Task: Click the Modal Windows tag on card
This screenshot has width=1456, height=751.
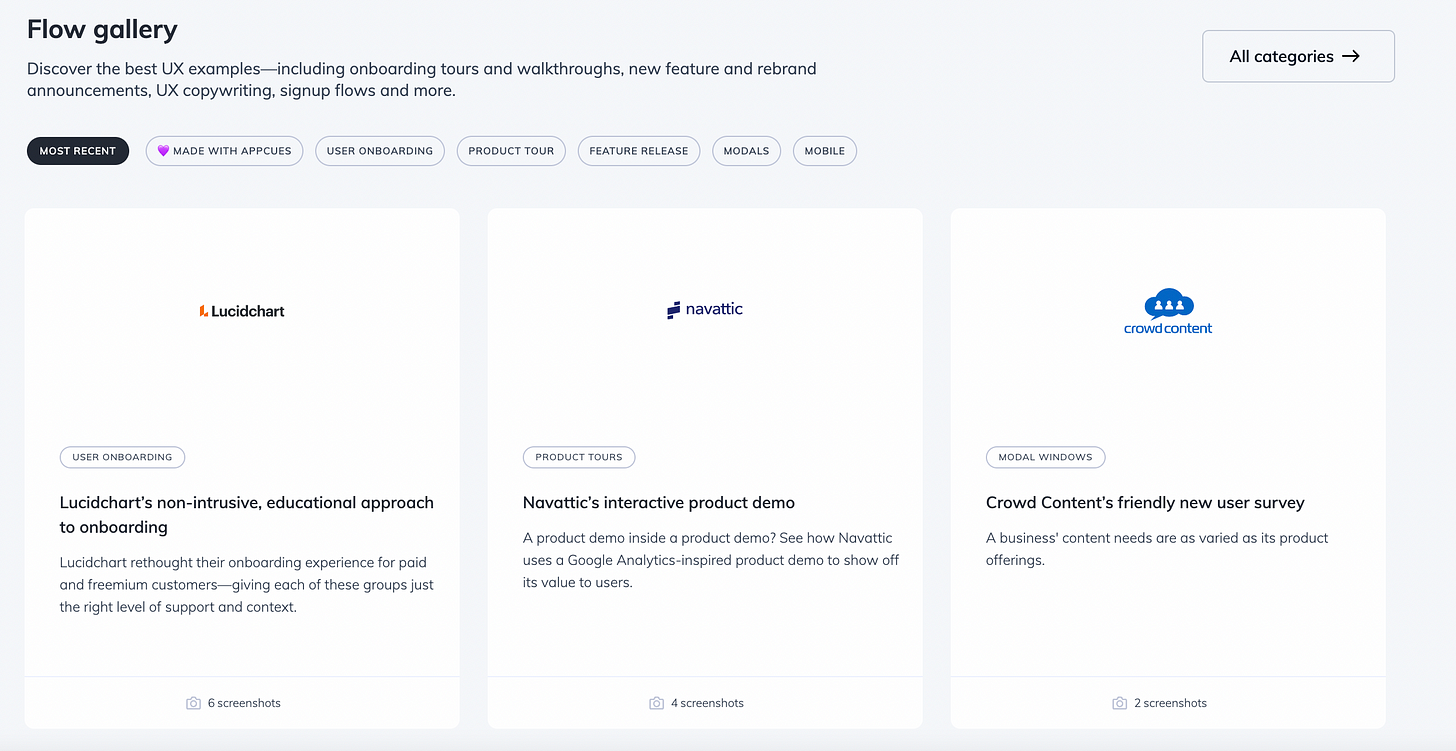Action: [x=1045, y=457]
